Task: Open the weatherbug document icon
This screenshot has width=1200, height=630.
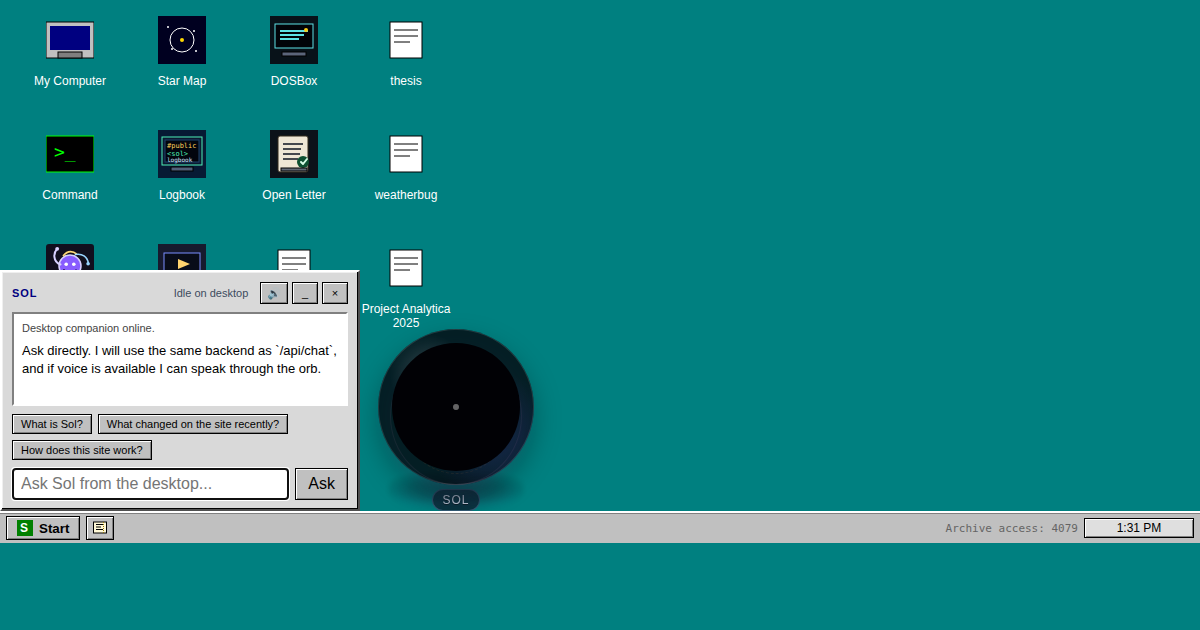Action: 406,155
